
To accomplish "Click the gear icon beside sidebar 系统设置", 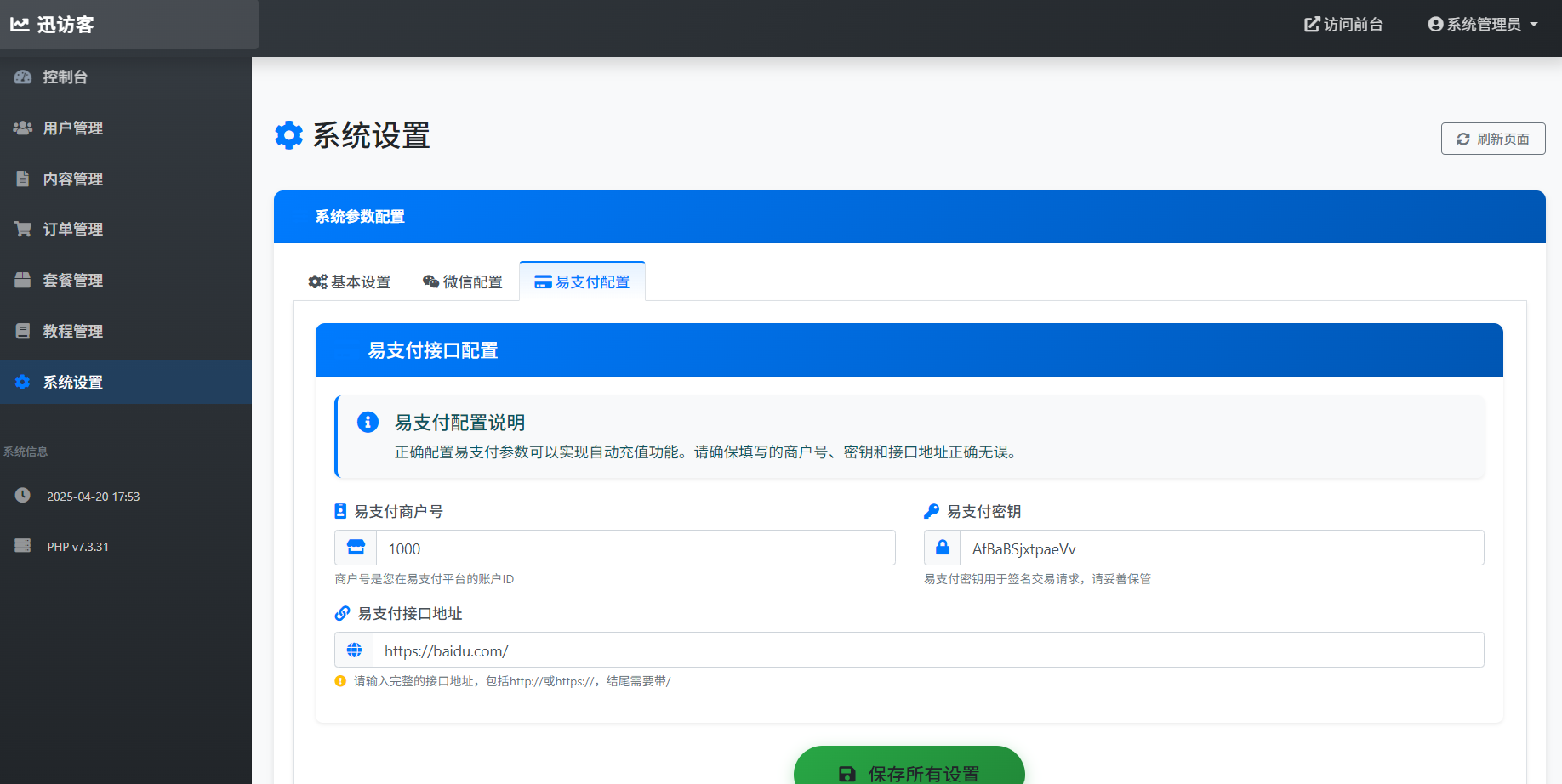I will click(23, 382).
